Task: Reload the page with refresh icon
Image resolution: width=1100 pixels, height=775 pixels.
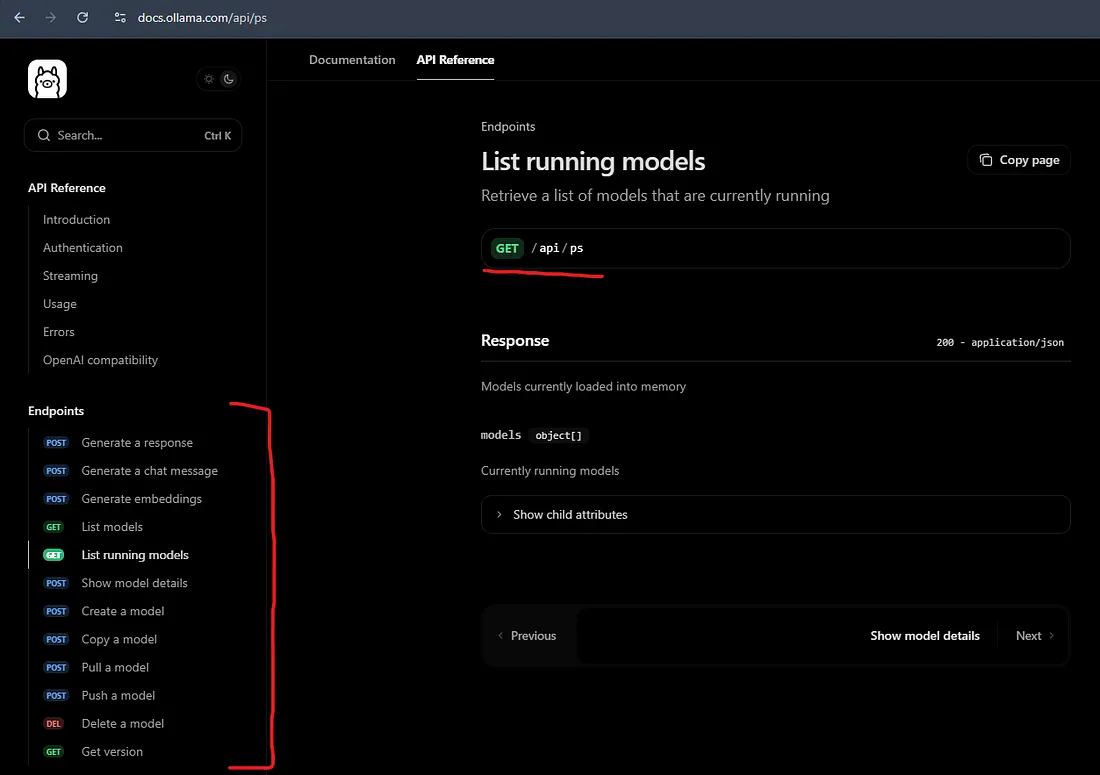Action: click(x=83, y=17)
